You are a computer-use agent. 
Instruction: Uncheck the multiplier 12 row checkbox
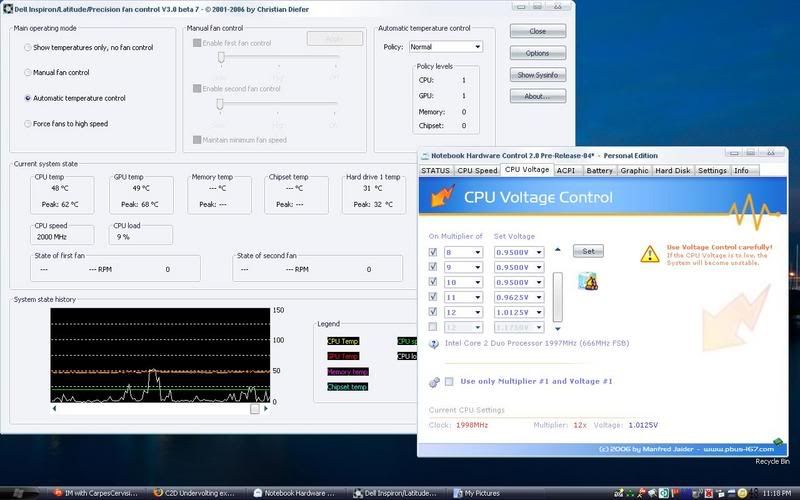(433, 312)
